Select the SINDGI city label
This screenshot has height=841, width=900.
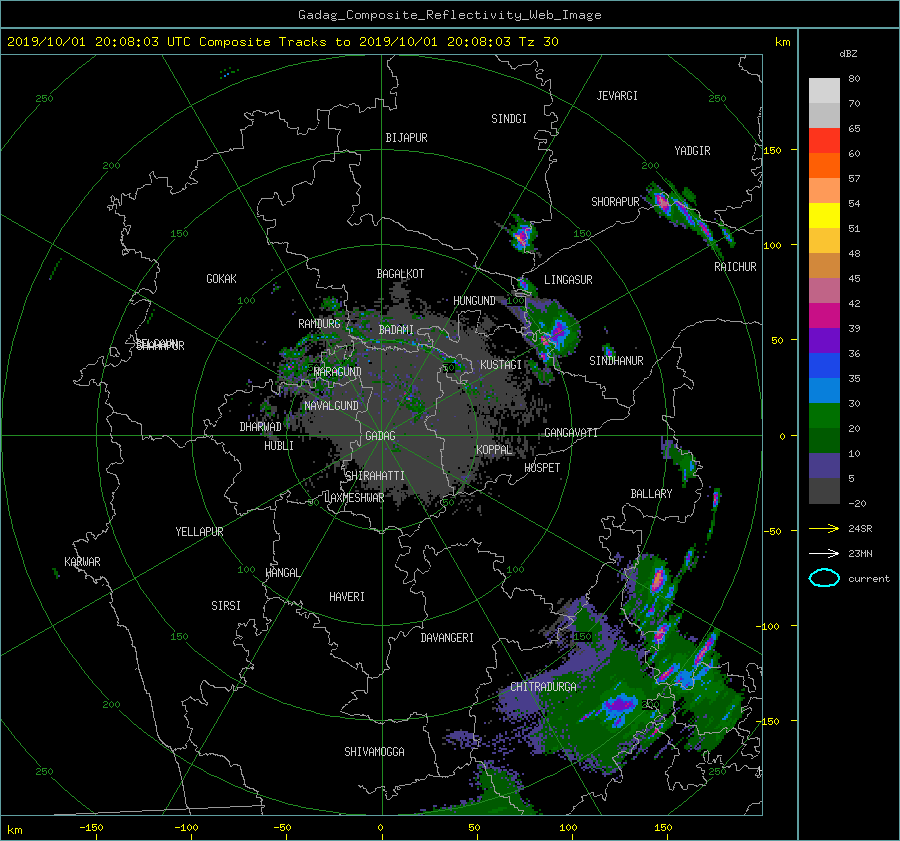[509, 119]
